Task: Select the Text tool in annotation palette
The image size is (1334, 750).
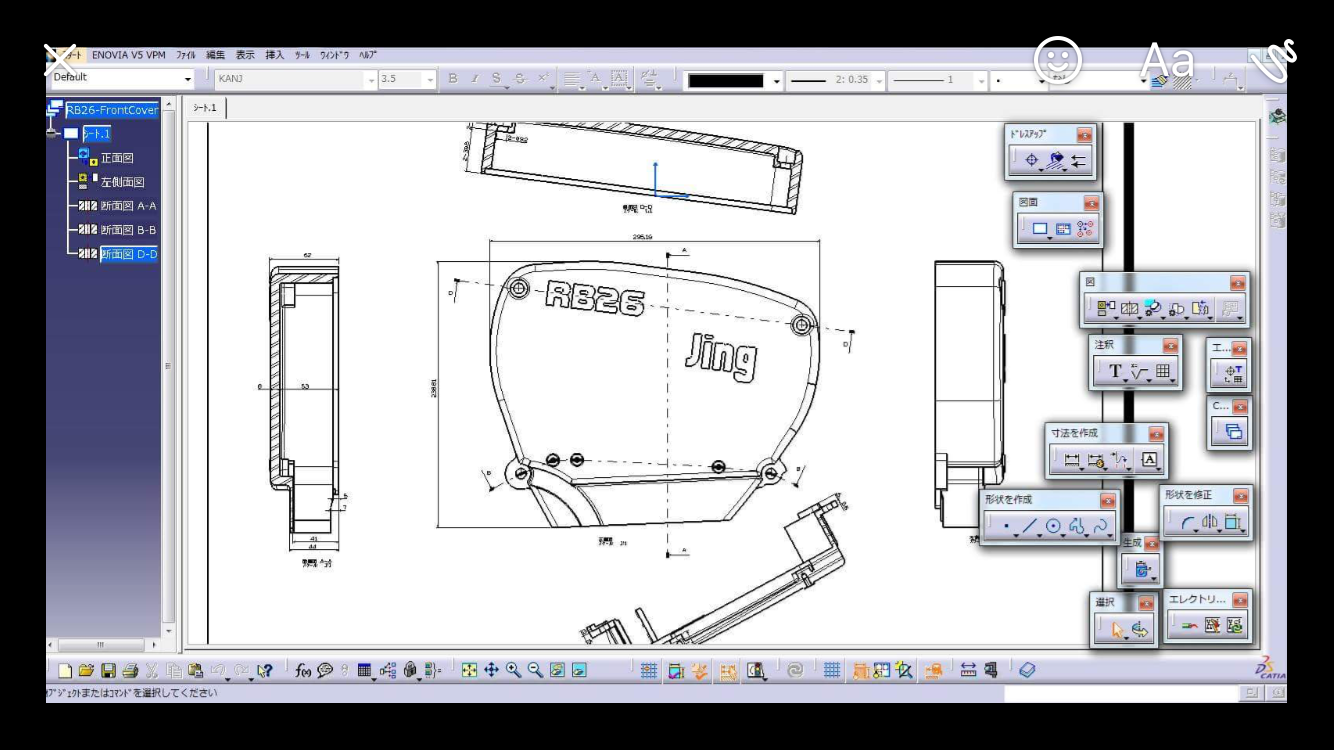Action: click(x=1115, y=372)
